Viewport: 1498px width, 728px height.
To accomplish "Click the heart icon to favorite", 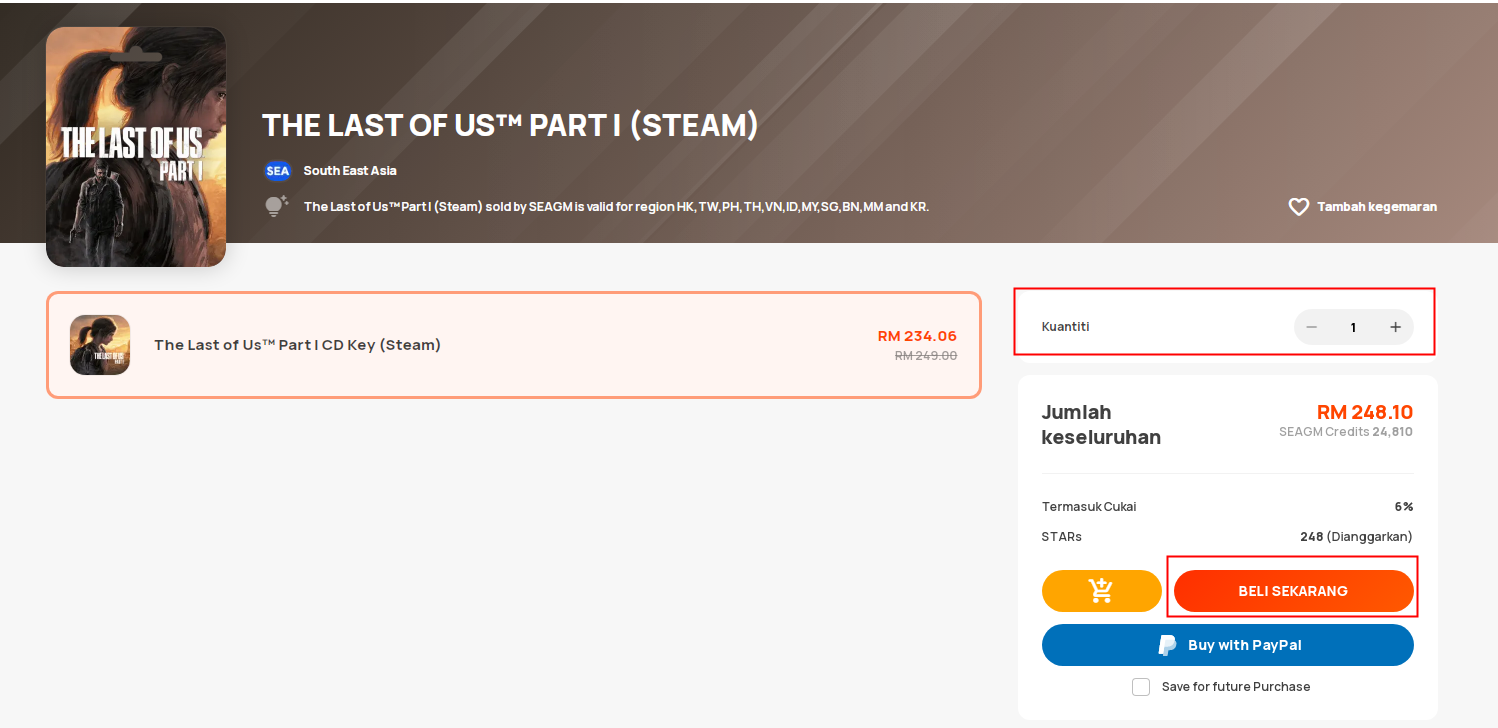I will point(1298,207).
